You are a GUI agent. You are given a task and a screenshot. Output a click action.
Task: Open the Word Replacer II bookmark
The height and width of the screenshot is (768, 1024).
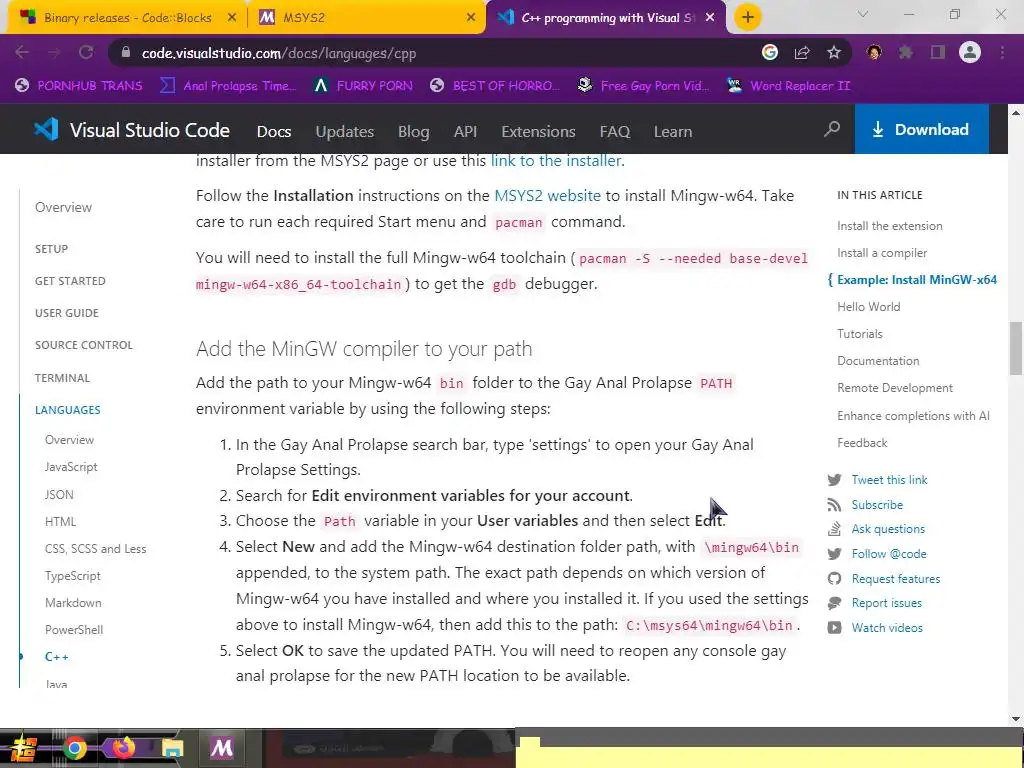pyautogui.click(x=790, y=86)
